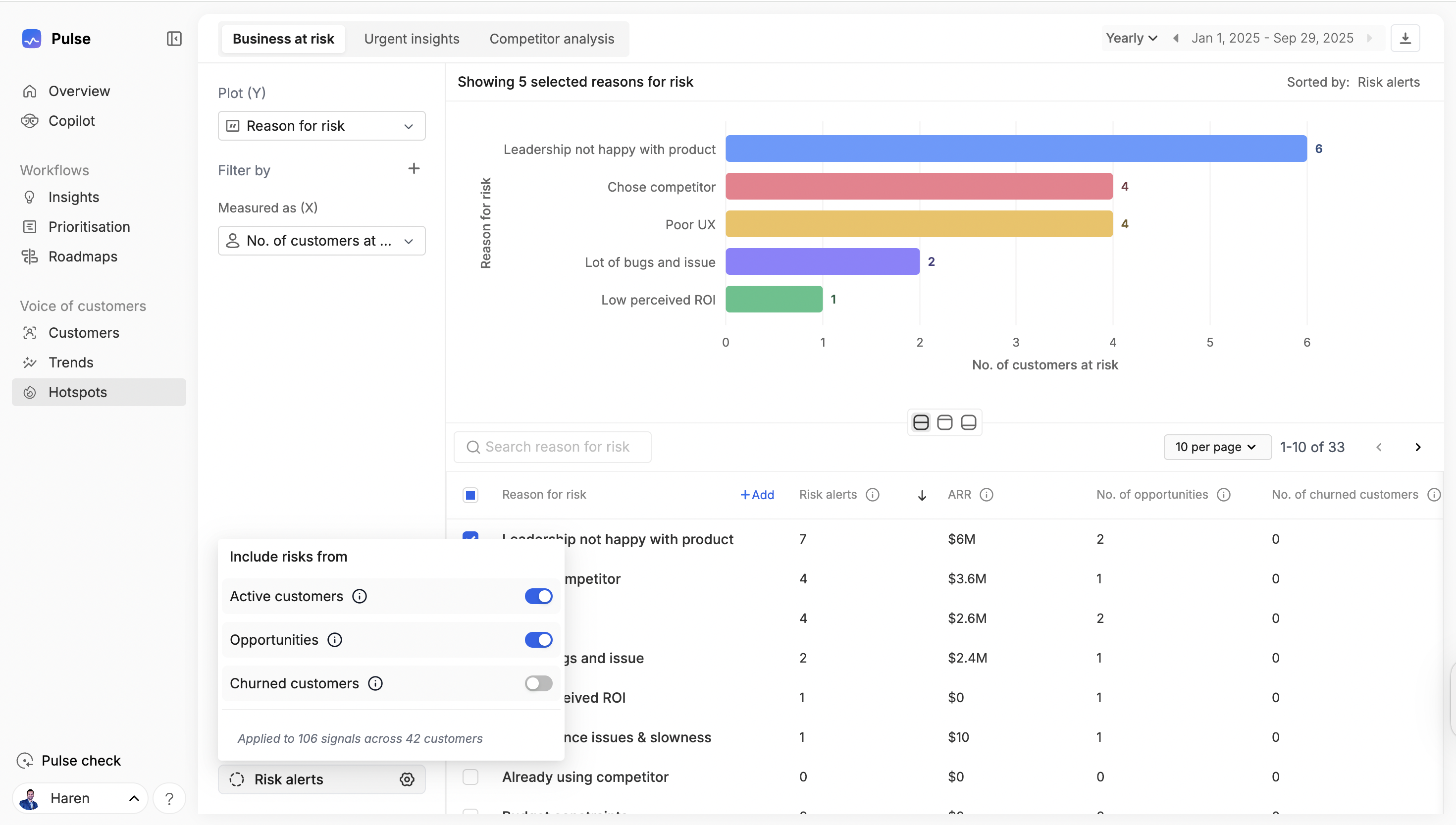Click the +Add column link
This screenshot has height=825, width=1456.
[x=757, y=495]
